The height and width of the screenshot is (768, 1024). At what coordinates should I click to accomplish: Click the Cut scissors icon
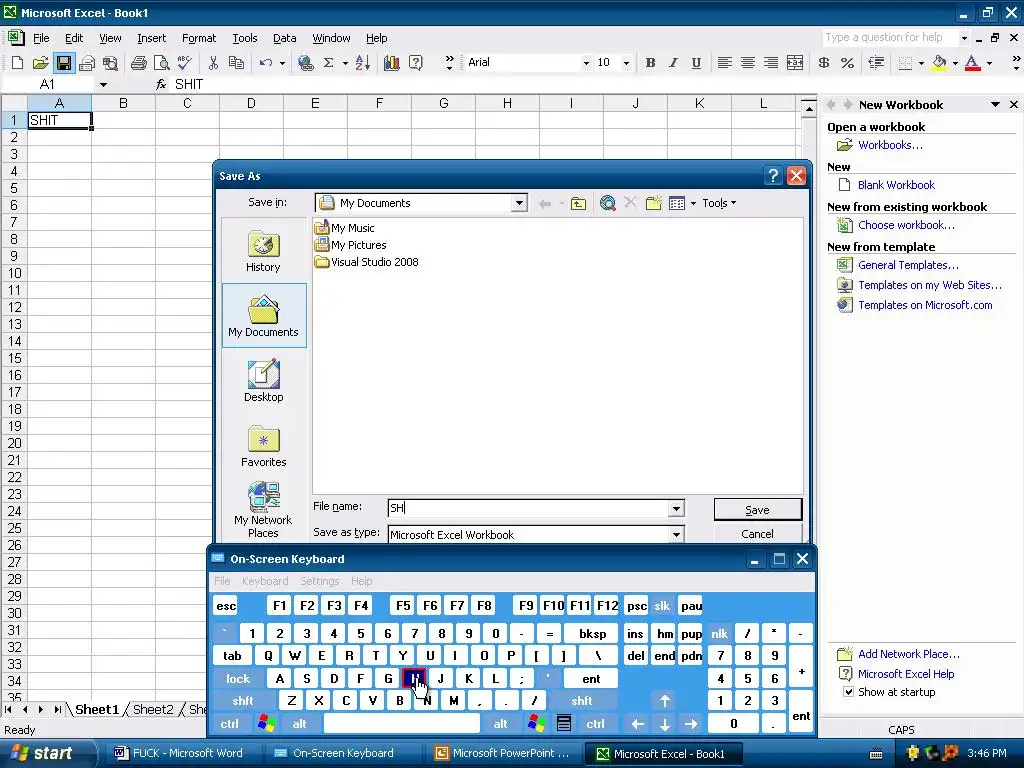[x=213, y=63]
